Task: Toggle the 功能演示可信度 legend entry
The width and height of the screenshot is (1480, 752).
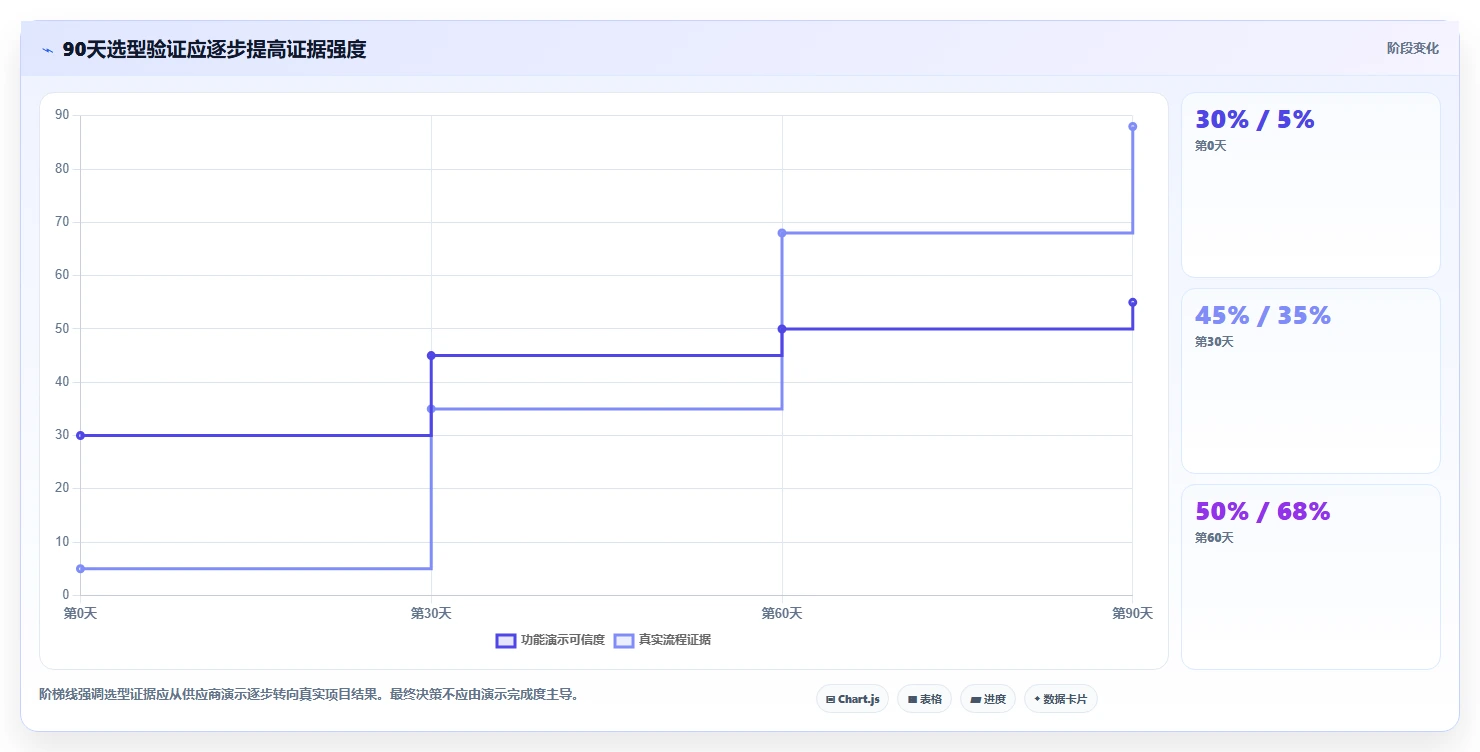Action: coord(551,640)
